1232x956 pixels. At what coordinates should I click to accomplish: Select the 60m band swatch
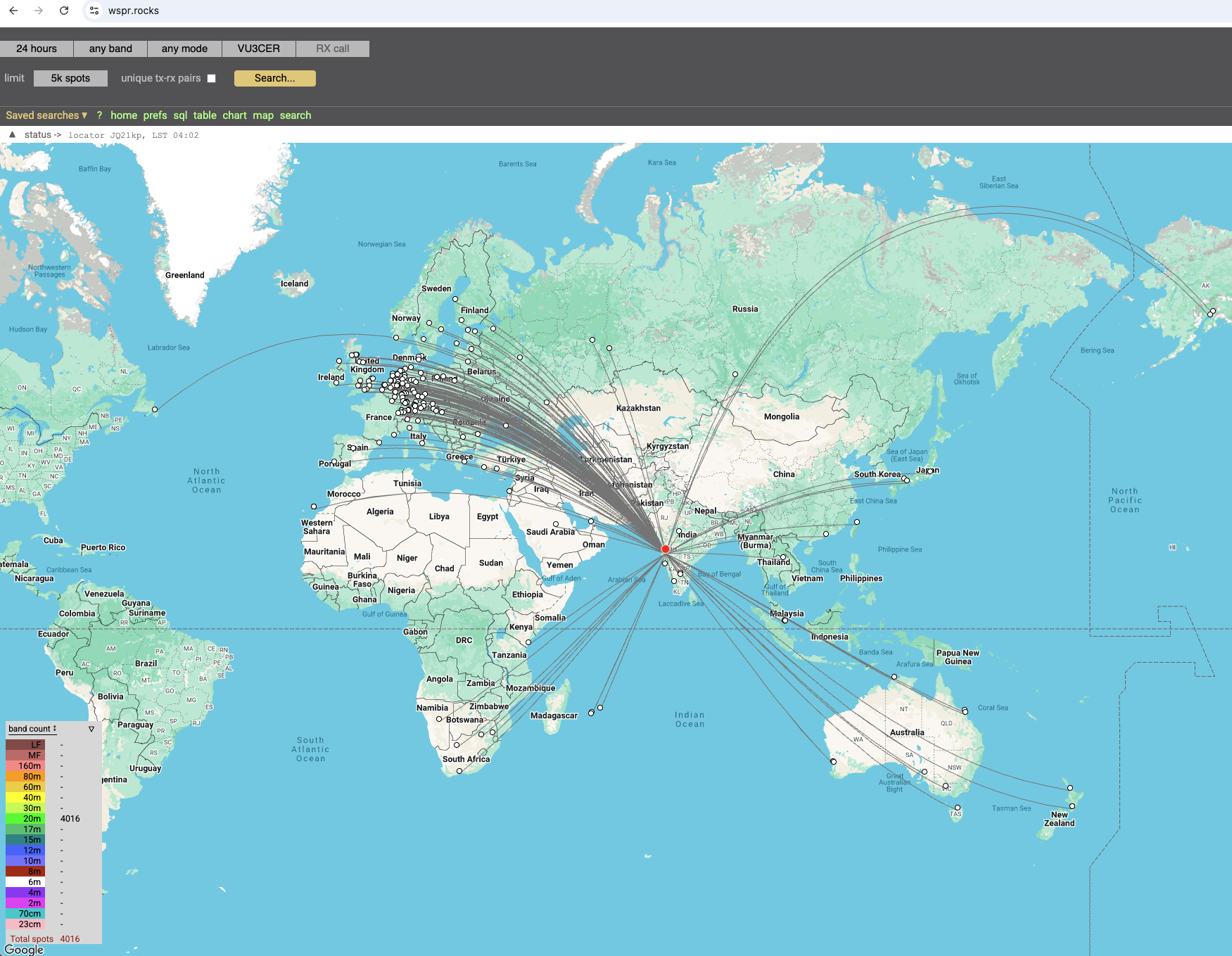(x=25, y=787)
